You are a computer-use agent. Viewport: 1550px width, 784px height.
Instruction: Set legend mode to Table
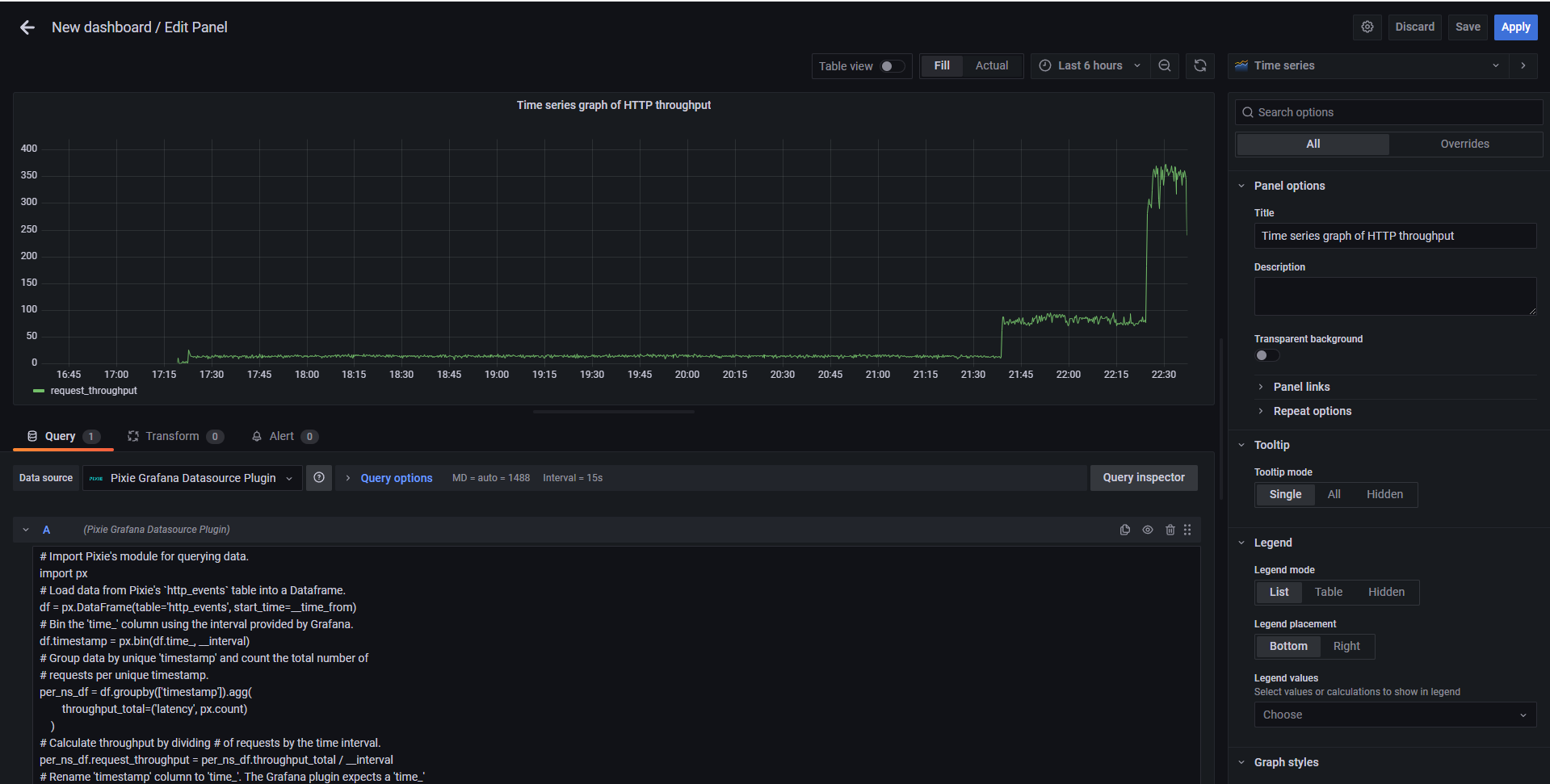(x=1328, y=592)
